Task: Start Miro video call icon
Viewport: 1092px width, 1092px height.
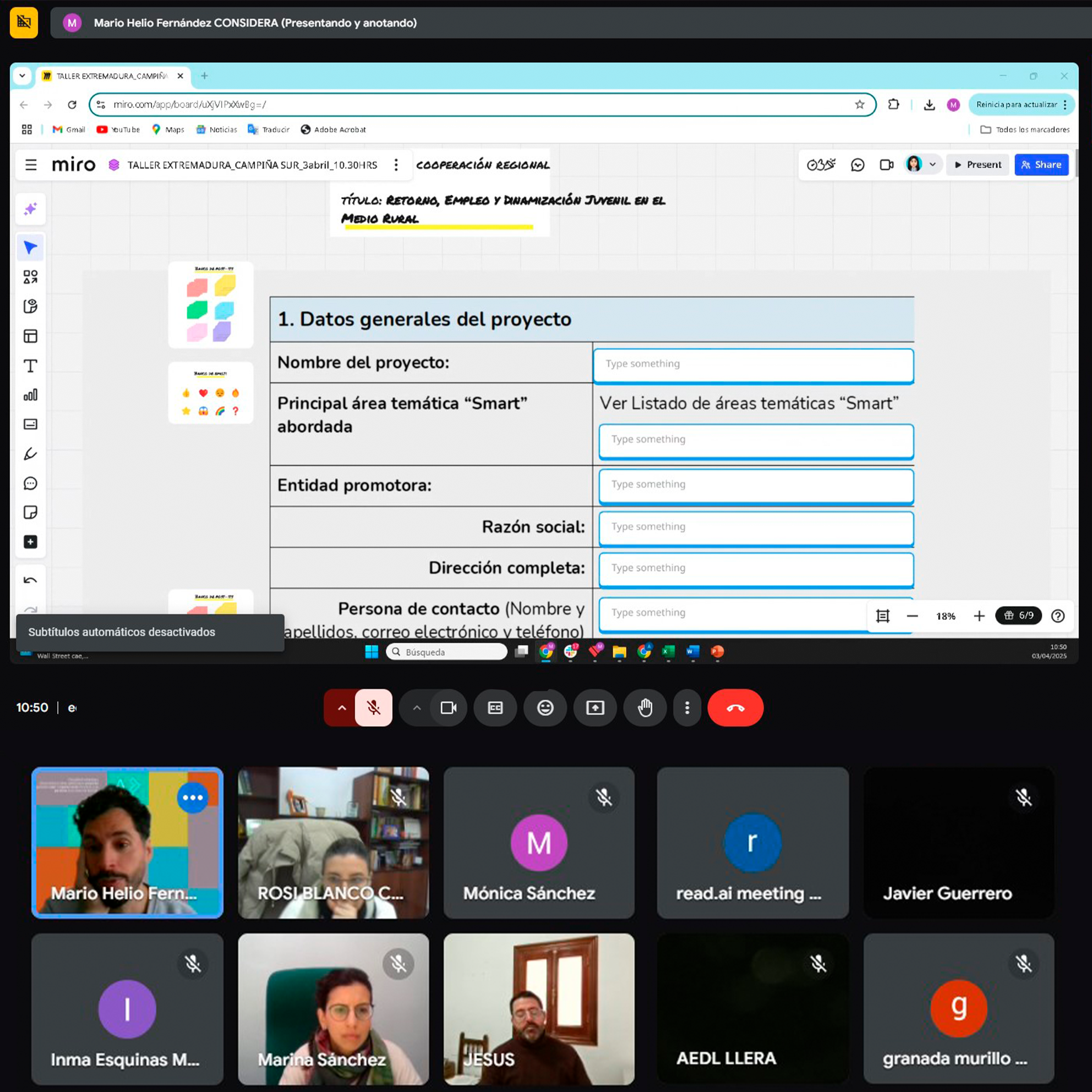Action: tap(887, 165)
